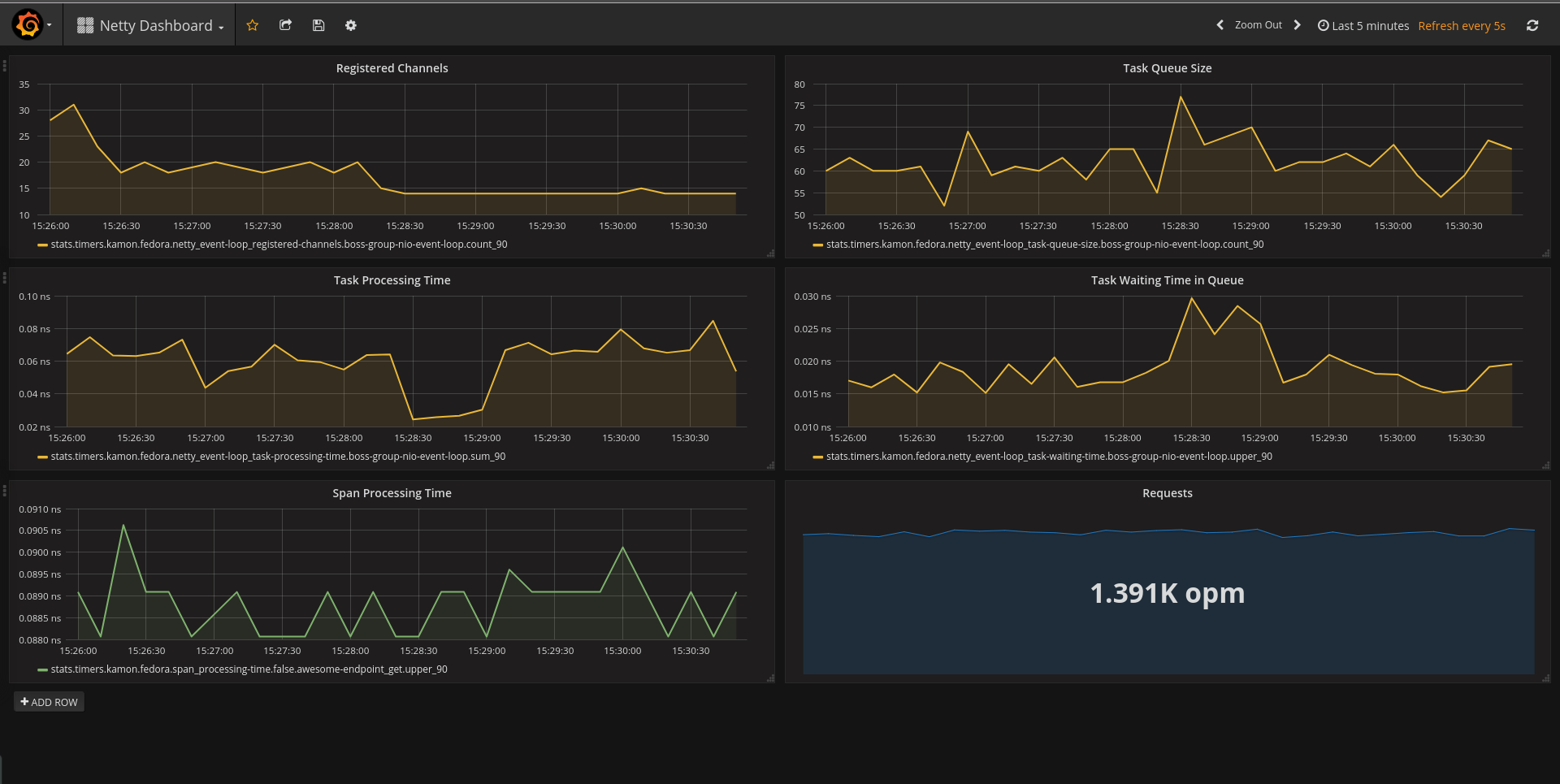Open the Grafana logo main menu
1560x784 pixels.
pyautogui.click(x=32, y=25)
